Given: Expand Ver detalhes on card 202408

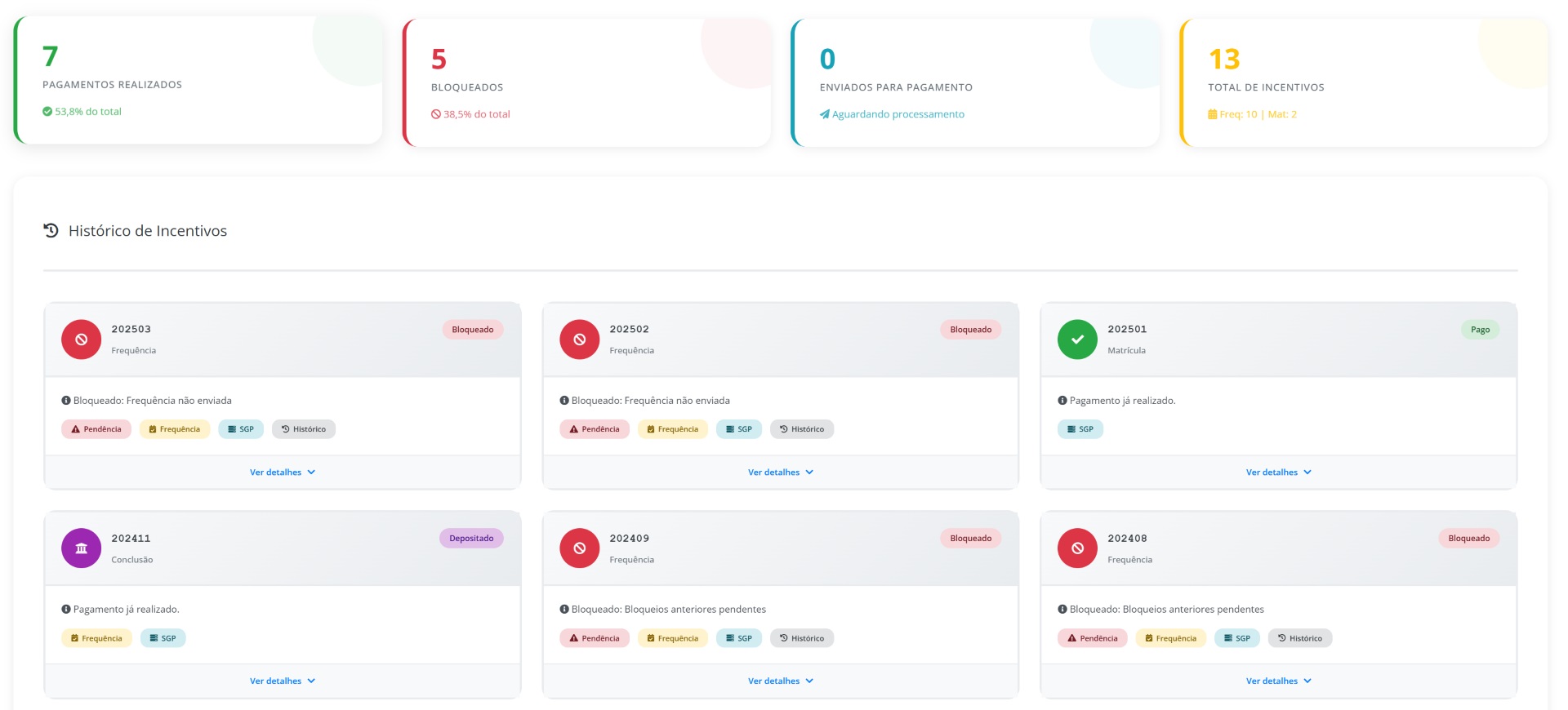Looking at the screenshot, I should click(1278, 681).
